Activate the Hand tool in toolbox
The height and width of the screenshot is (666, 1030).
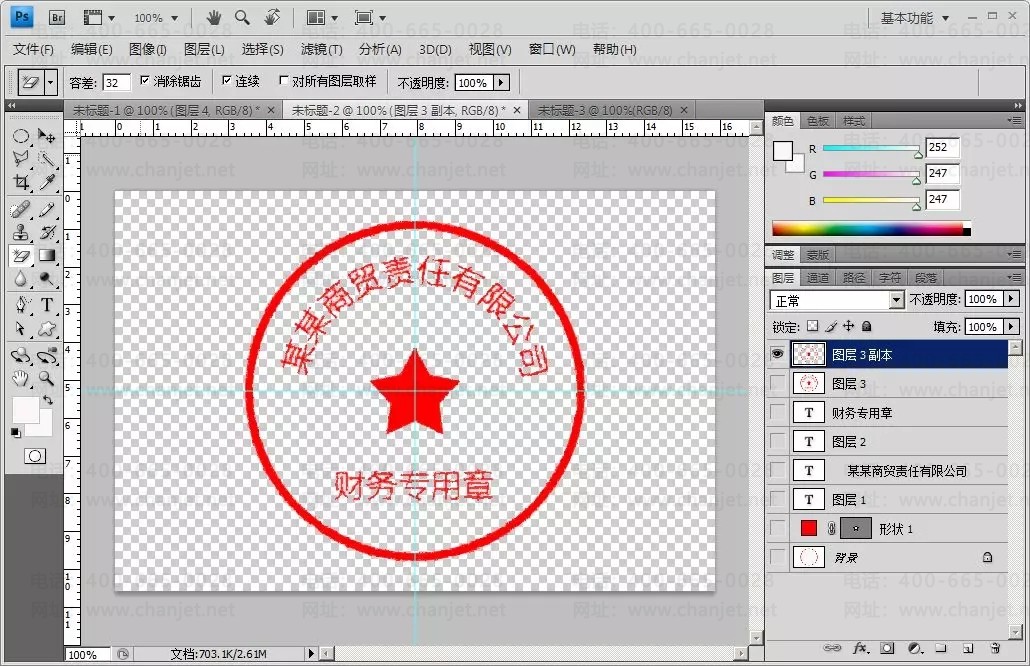click(x=21, y=378)
